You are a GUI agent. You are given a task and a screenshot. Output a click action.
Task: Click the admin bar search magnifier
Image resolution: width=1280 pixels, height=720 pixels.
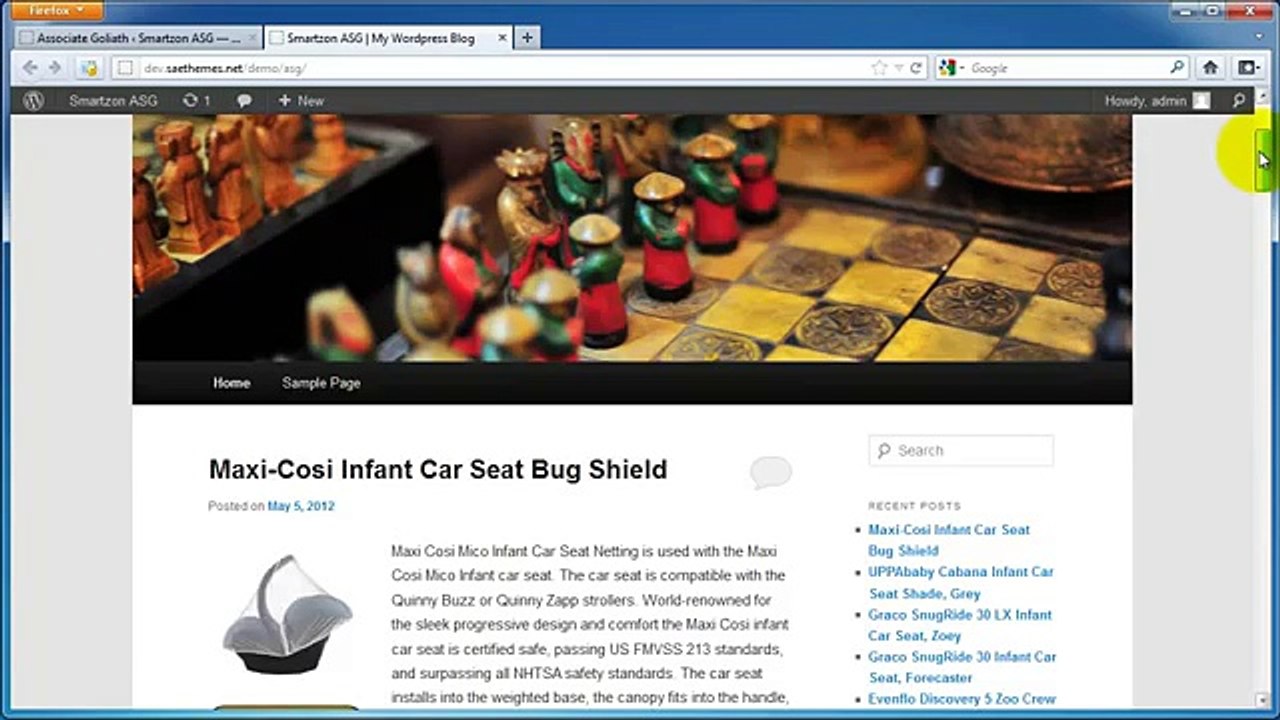1239,101
